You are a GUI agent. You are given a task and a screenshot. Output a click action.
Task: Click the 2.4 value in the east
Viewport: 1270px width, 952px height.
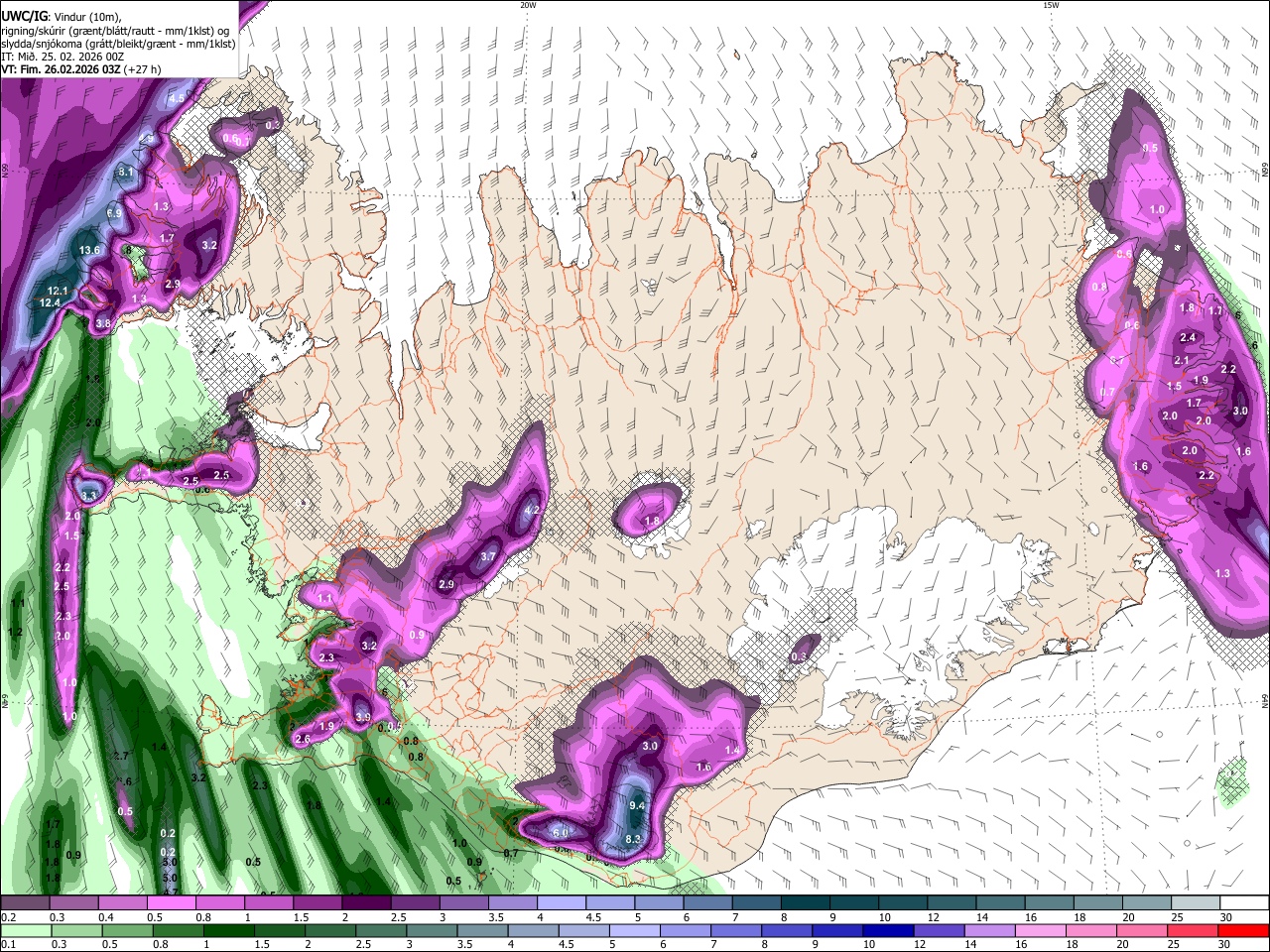tap(1188, 338)
